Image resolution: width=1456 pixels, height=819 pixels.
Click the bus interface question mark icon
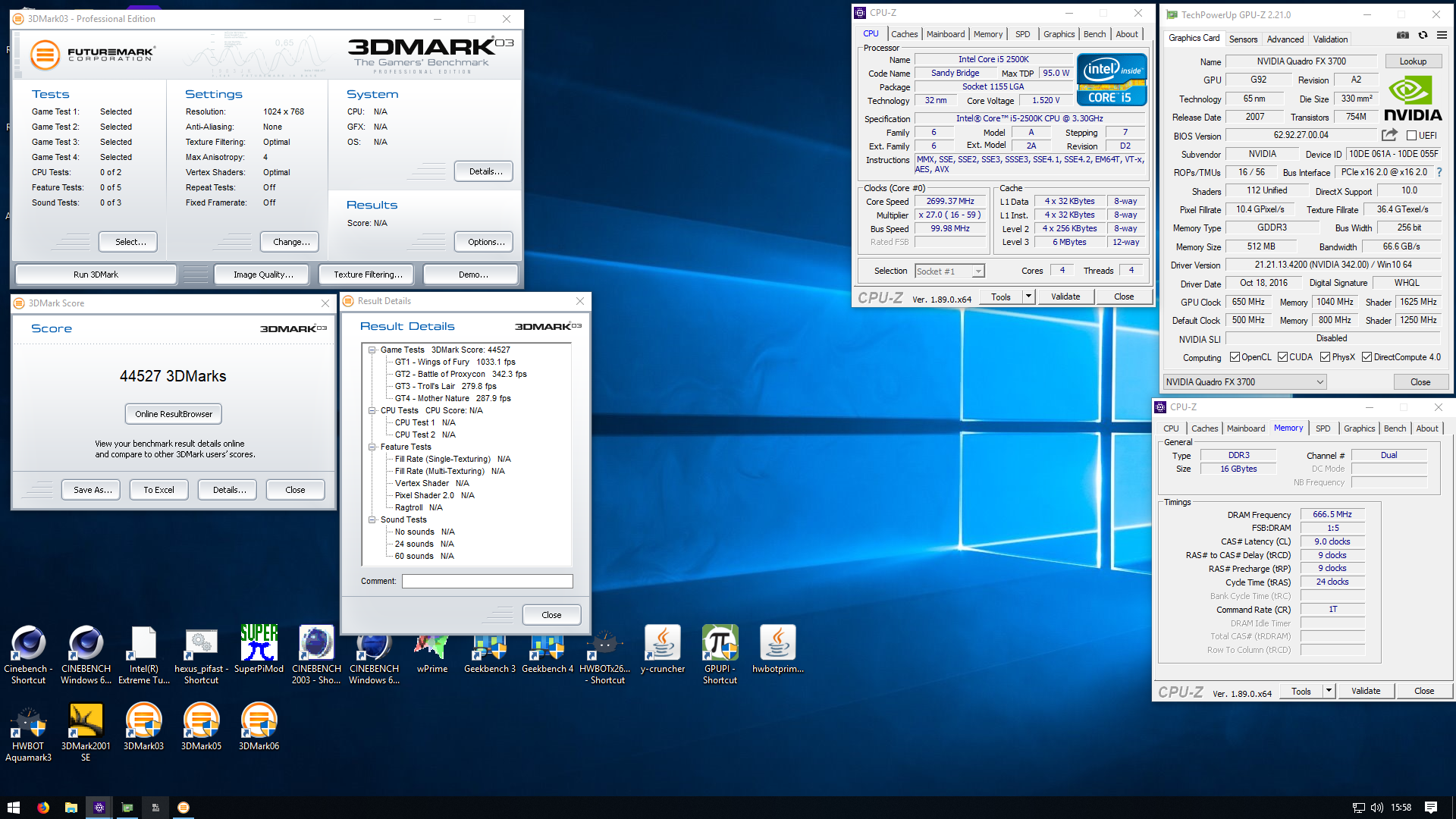click(x=1439, y=172)
